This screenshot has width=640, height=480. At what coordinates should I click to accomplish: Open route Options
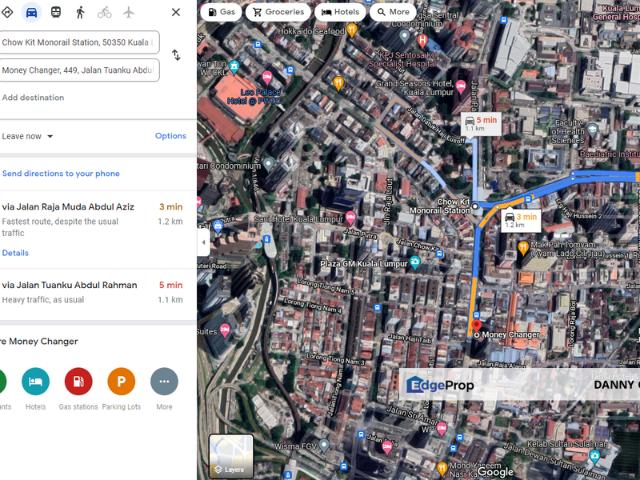point(171,136)
